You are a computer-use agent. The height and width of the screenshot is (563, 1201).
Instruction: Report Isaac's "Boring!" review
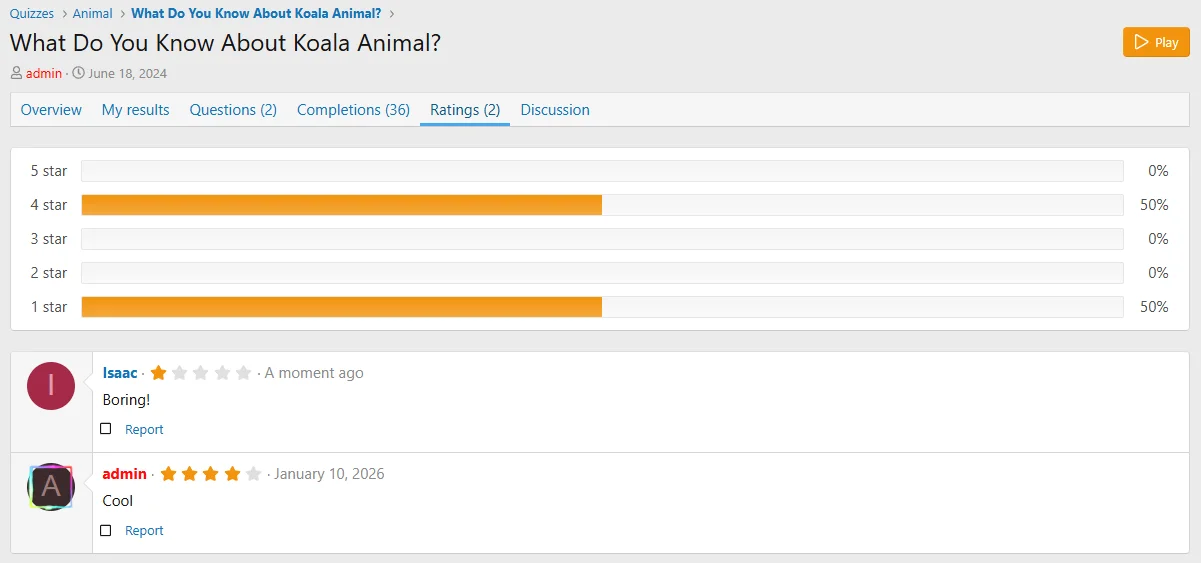point(144,430)
